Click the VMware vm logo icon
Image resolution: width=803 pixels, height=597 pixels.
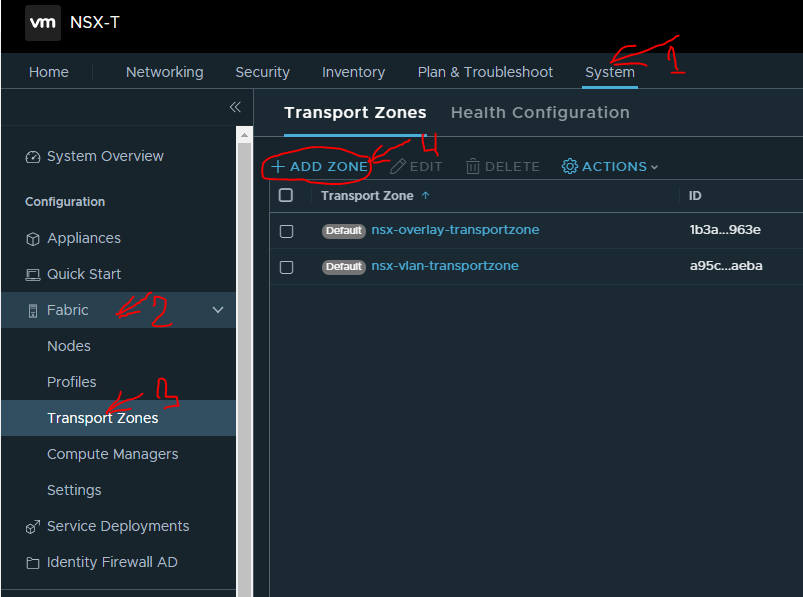click(43, 23)
